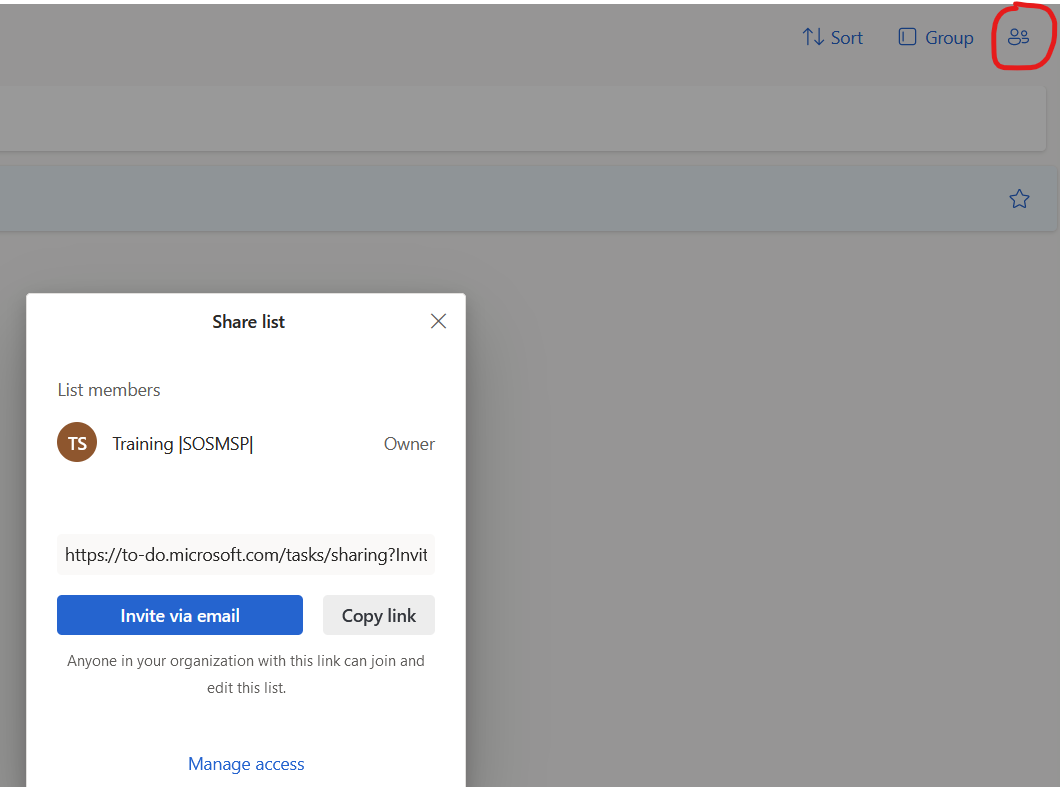Click the organization link sharing notice text

246,674
